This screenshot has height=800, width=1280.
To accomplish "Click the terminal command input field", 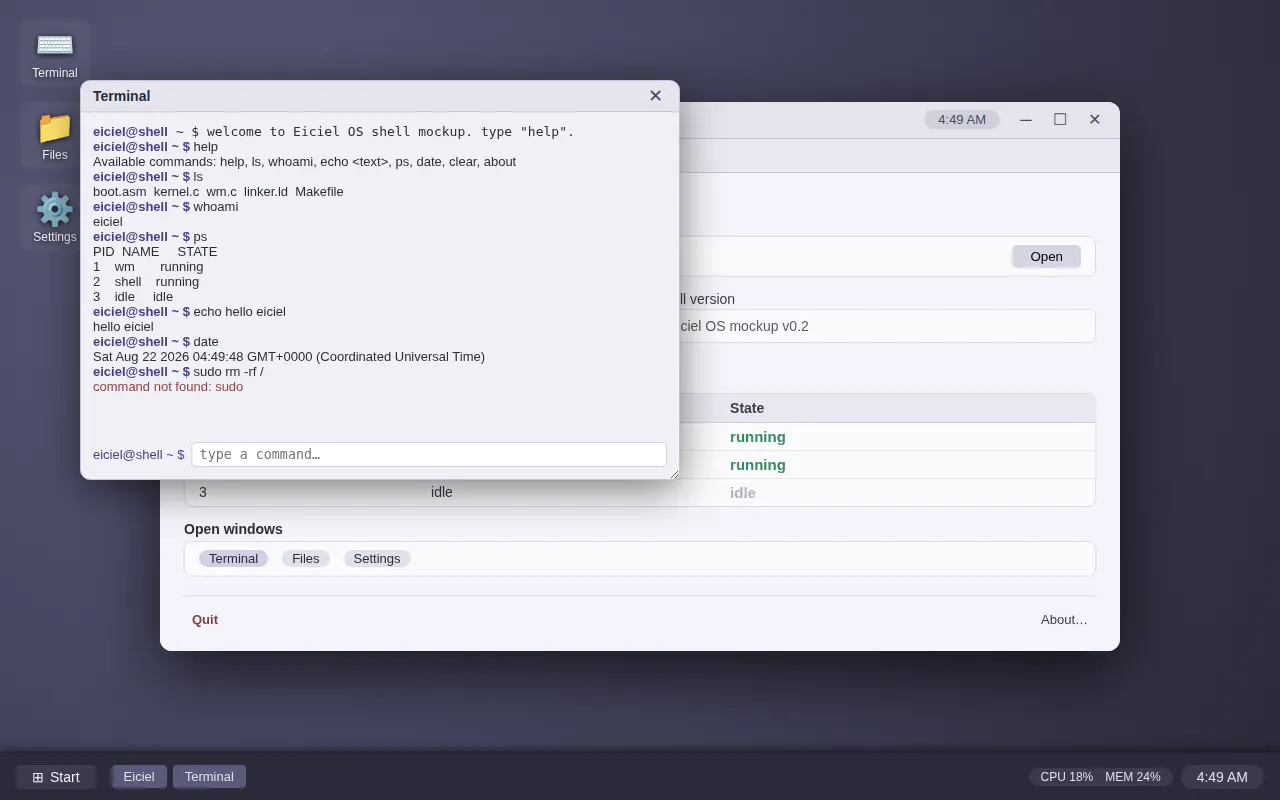I will click(x=429, y=454).
